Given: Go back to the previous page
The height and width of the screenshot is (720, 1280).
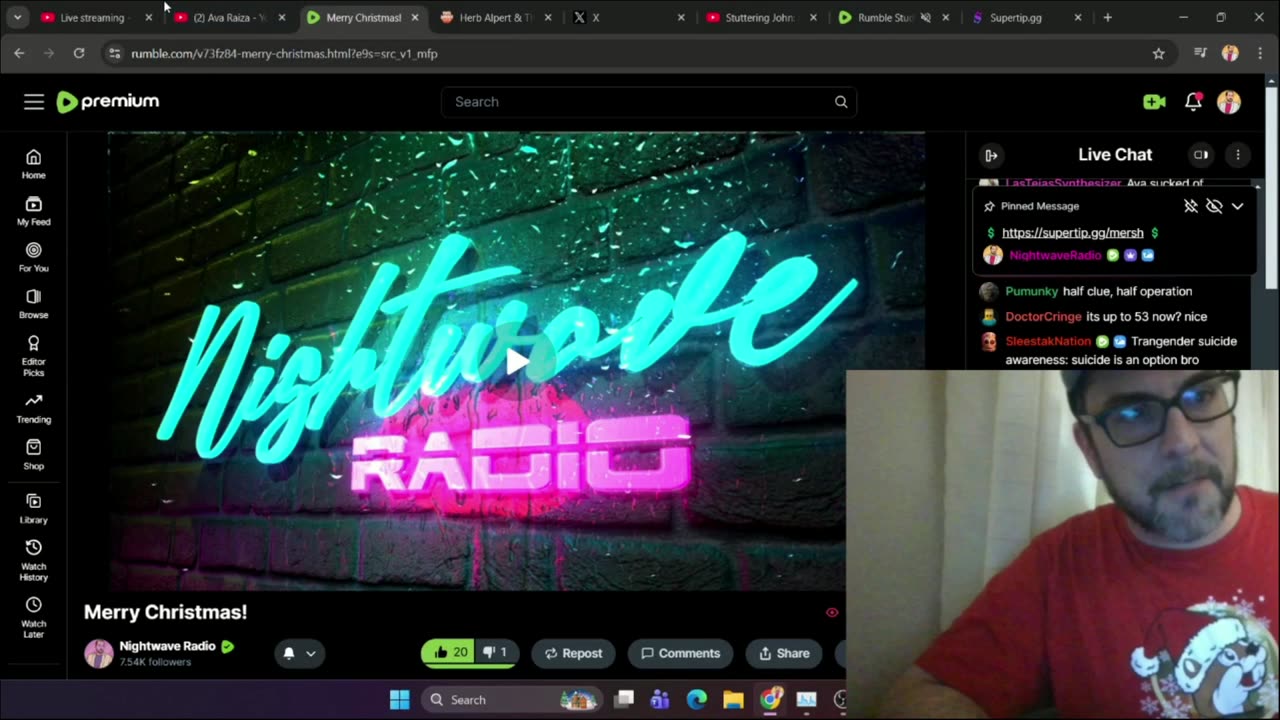Looking at the screenshot, I should tap(19, 54).
